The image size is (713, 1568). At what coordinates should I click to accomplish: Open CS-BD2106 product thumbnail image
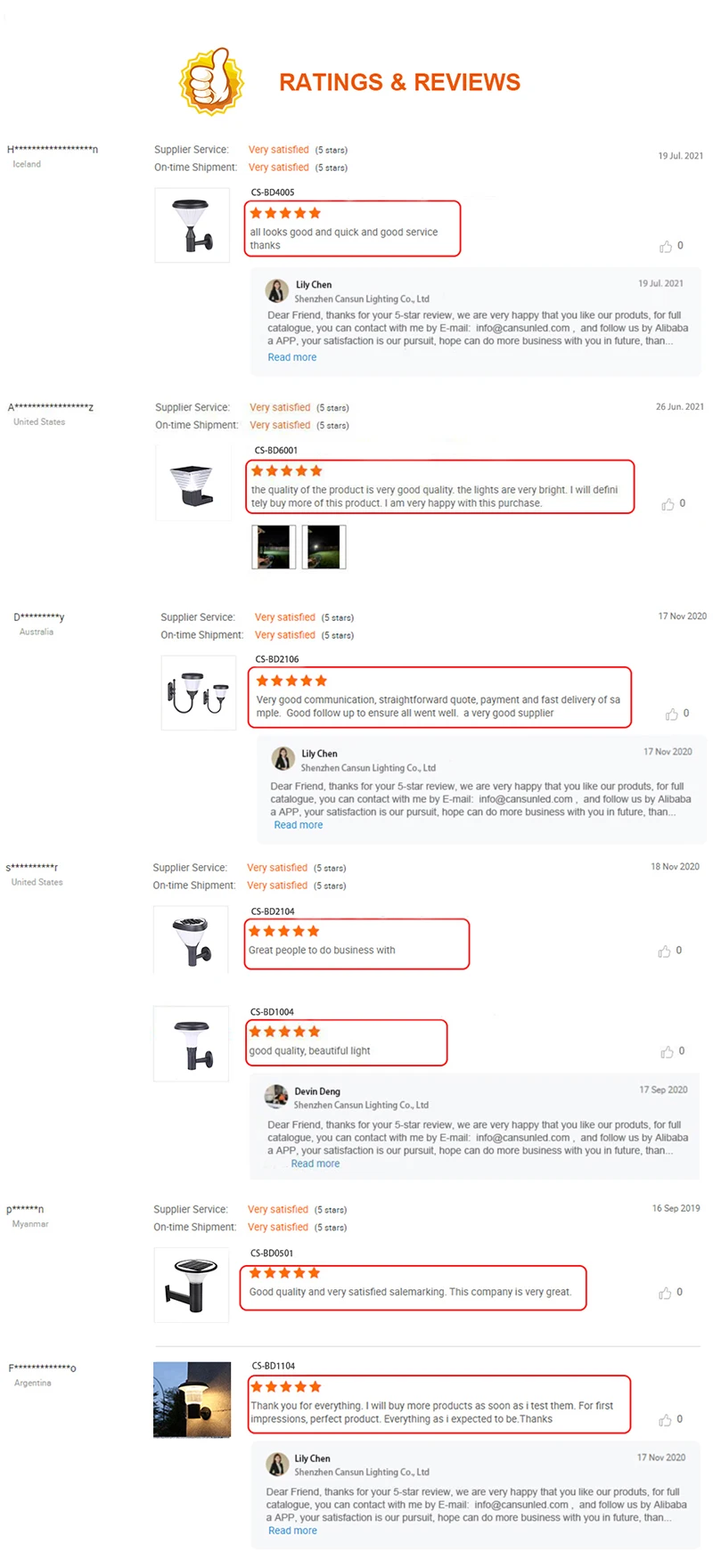tap(198, 693)
